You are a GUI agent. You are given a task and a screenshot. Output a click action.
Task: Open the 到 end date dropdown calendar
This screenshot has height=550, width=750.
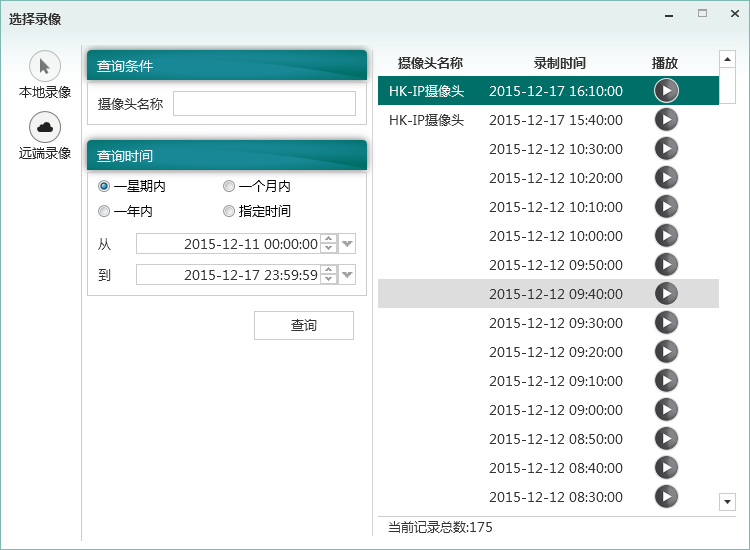coord(347,275)
